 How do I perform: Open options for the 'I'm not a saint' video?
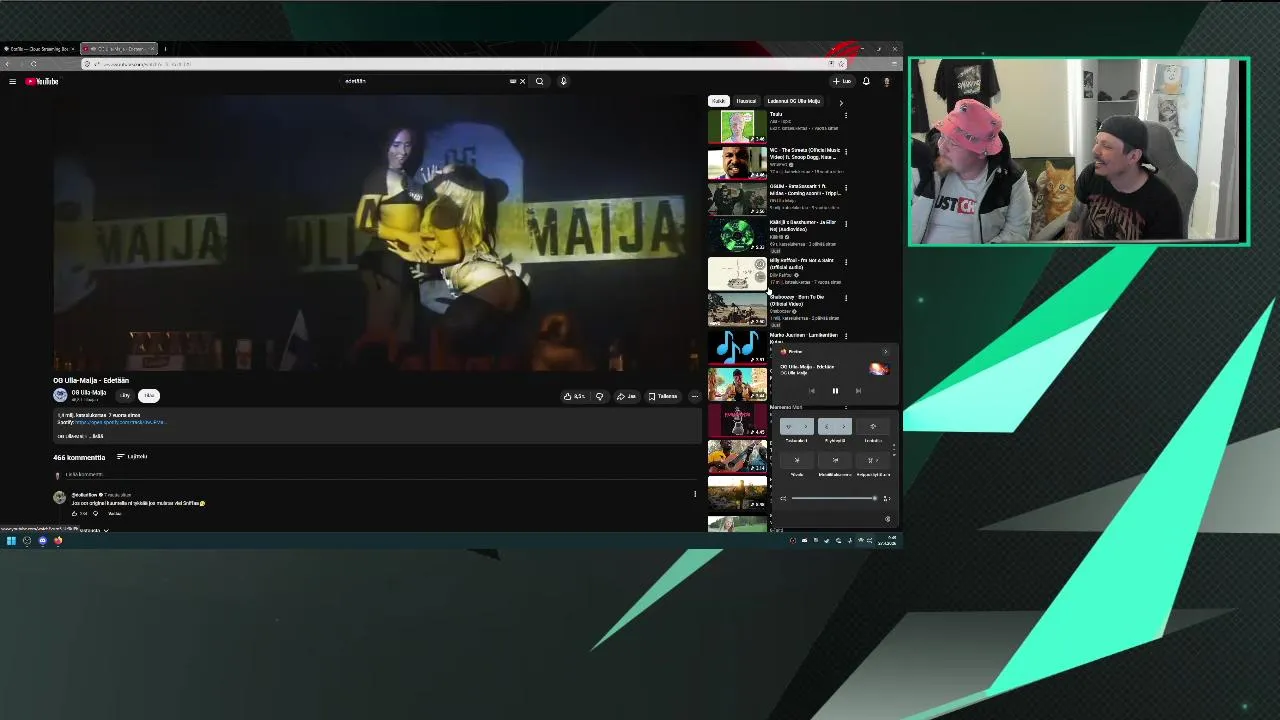[846, 262]
